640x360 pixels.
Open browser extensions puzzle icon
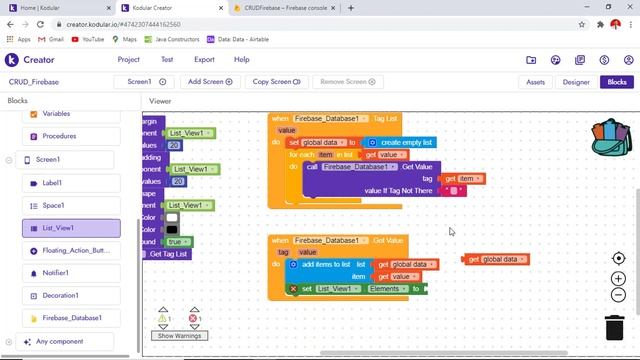tap(600, 24)
